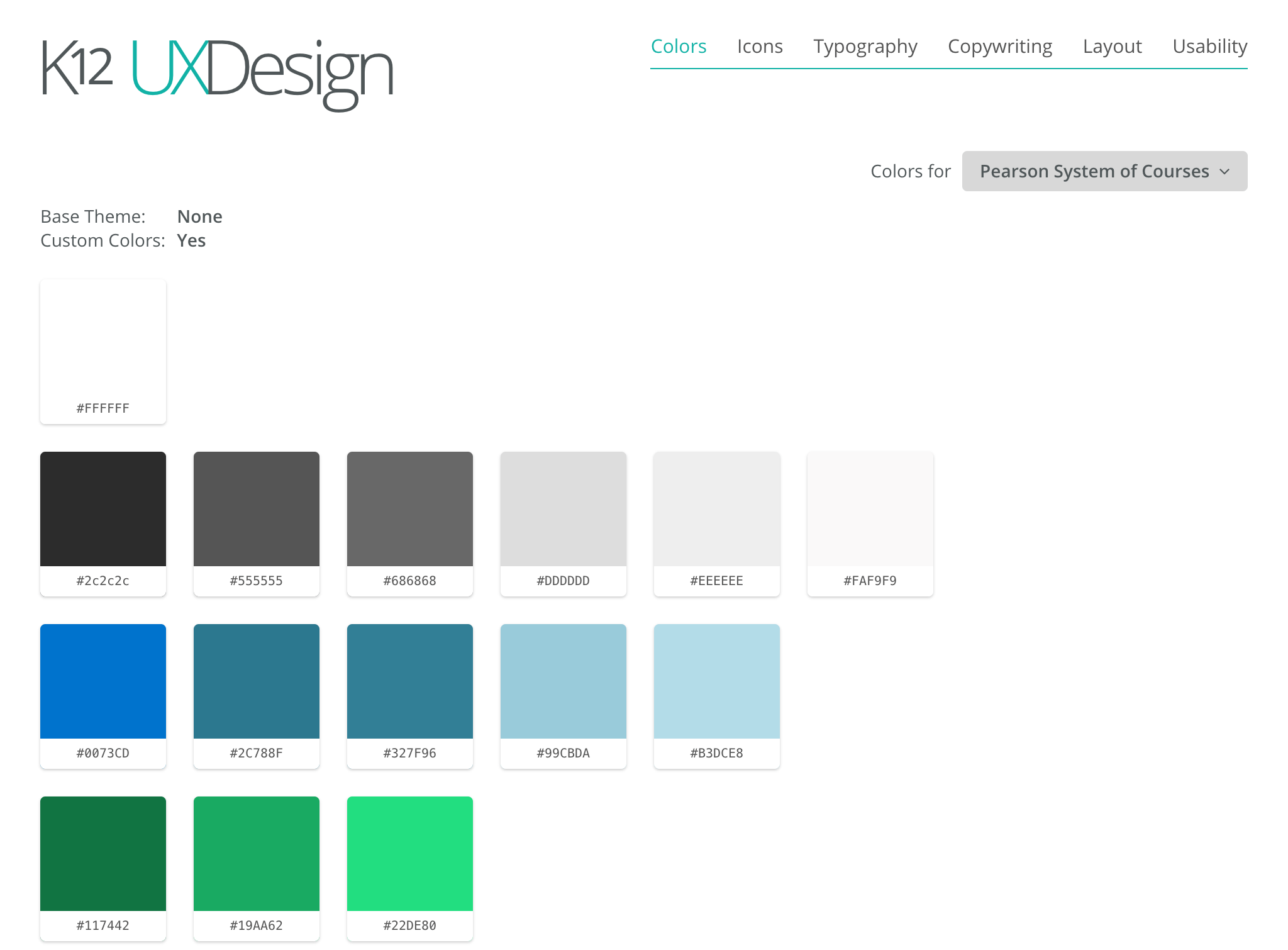Open the Layout section
The width and height of the screenshot is (1288, 950).
(x=1112, y=46)
